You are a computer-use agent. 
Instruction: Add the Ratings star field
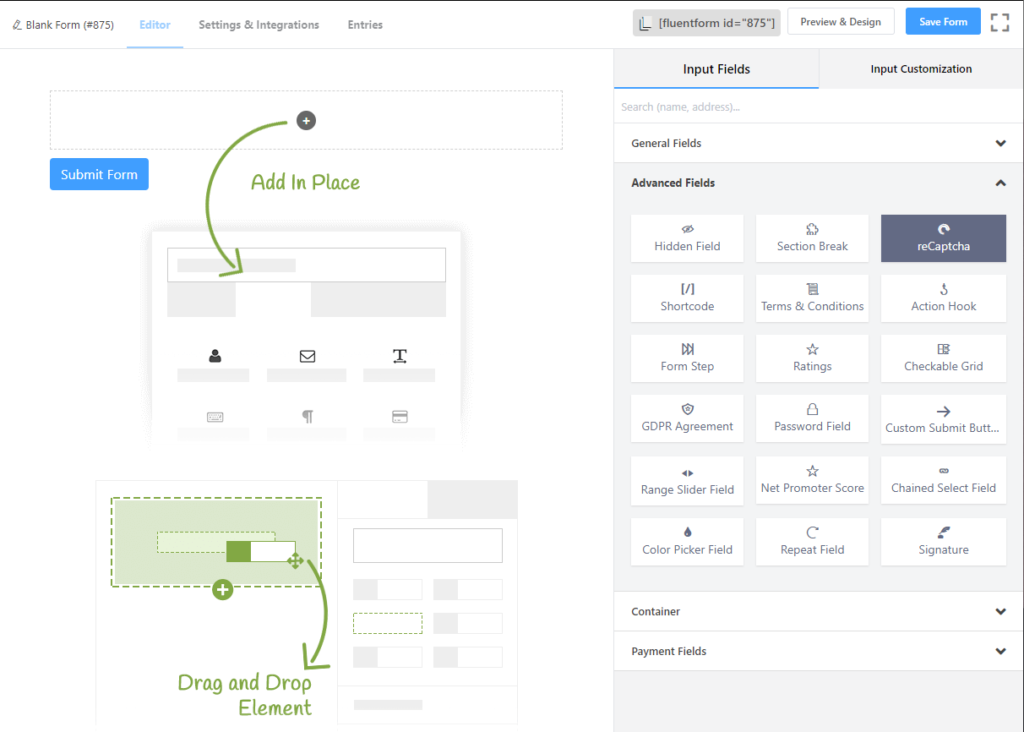point(812,358)
